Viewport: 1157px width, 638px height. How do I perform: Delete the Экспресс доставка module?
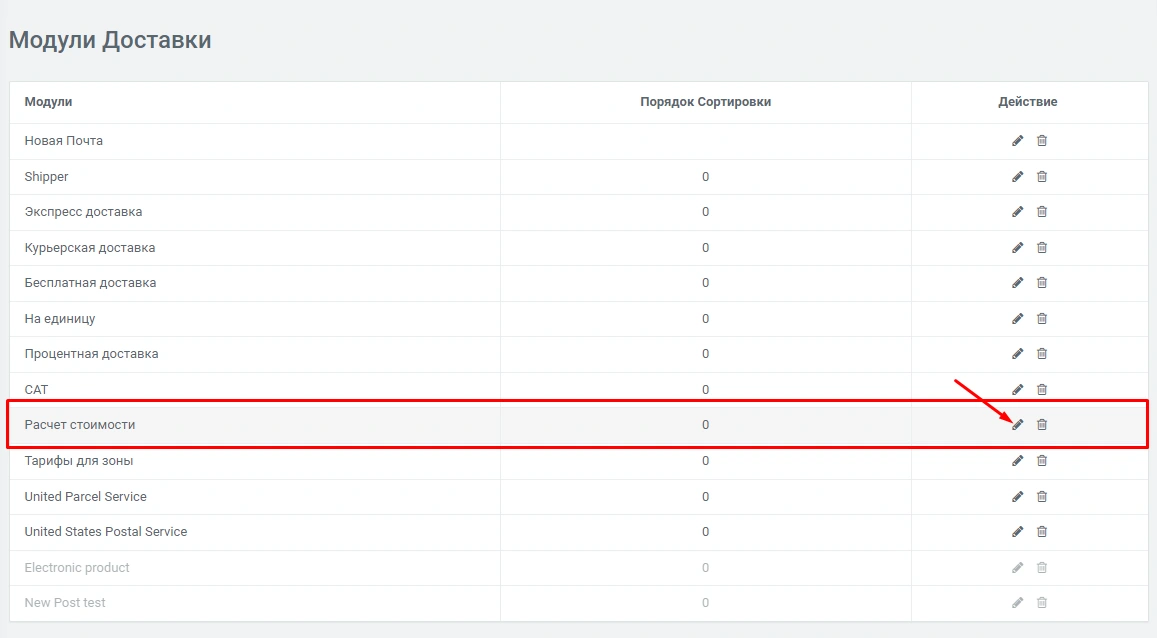[x=1041, y=212]
